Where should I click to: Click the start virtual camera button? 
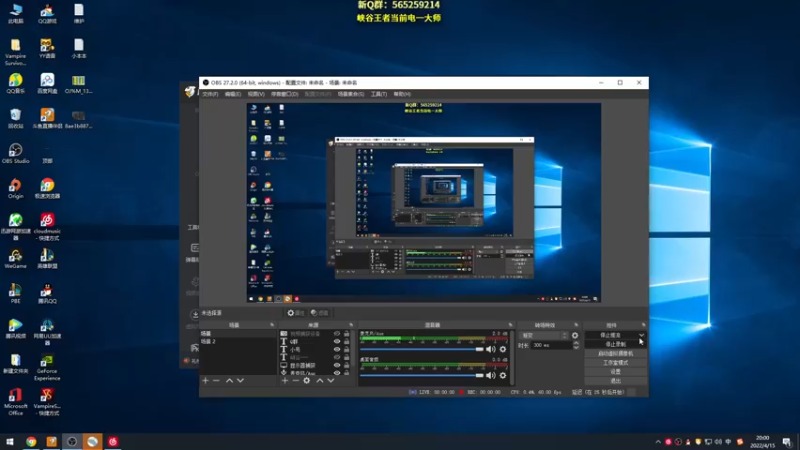[x=615, y=354]
